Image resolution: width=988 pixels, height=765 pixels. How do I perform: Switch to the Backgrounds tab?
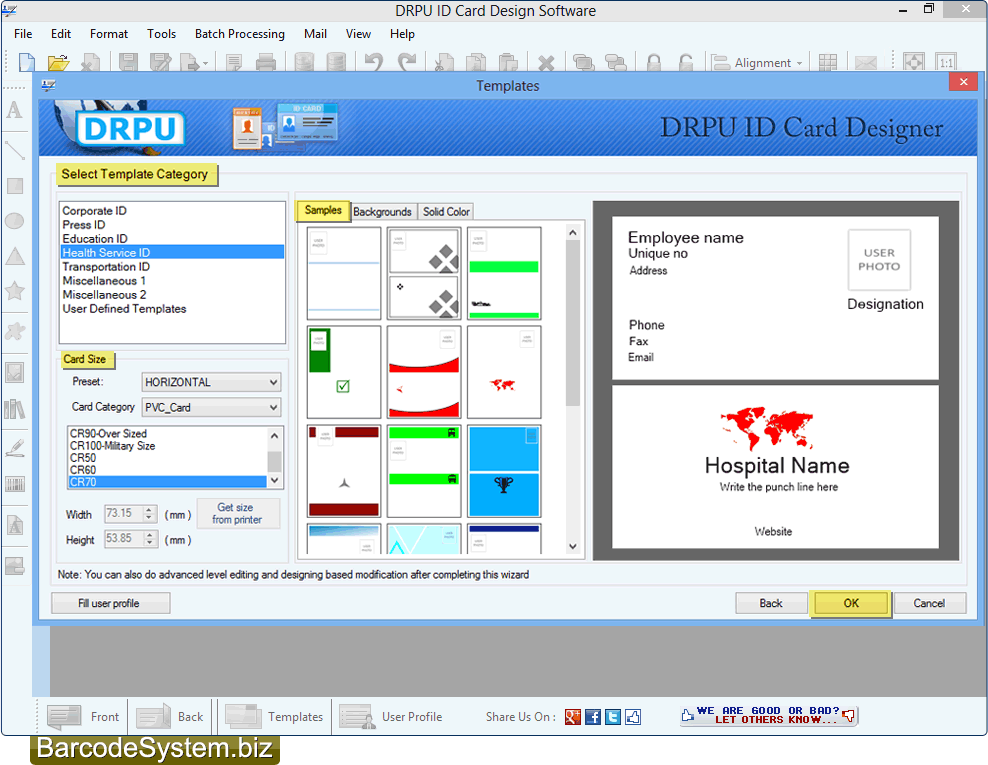[382, 212]
